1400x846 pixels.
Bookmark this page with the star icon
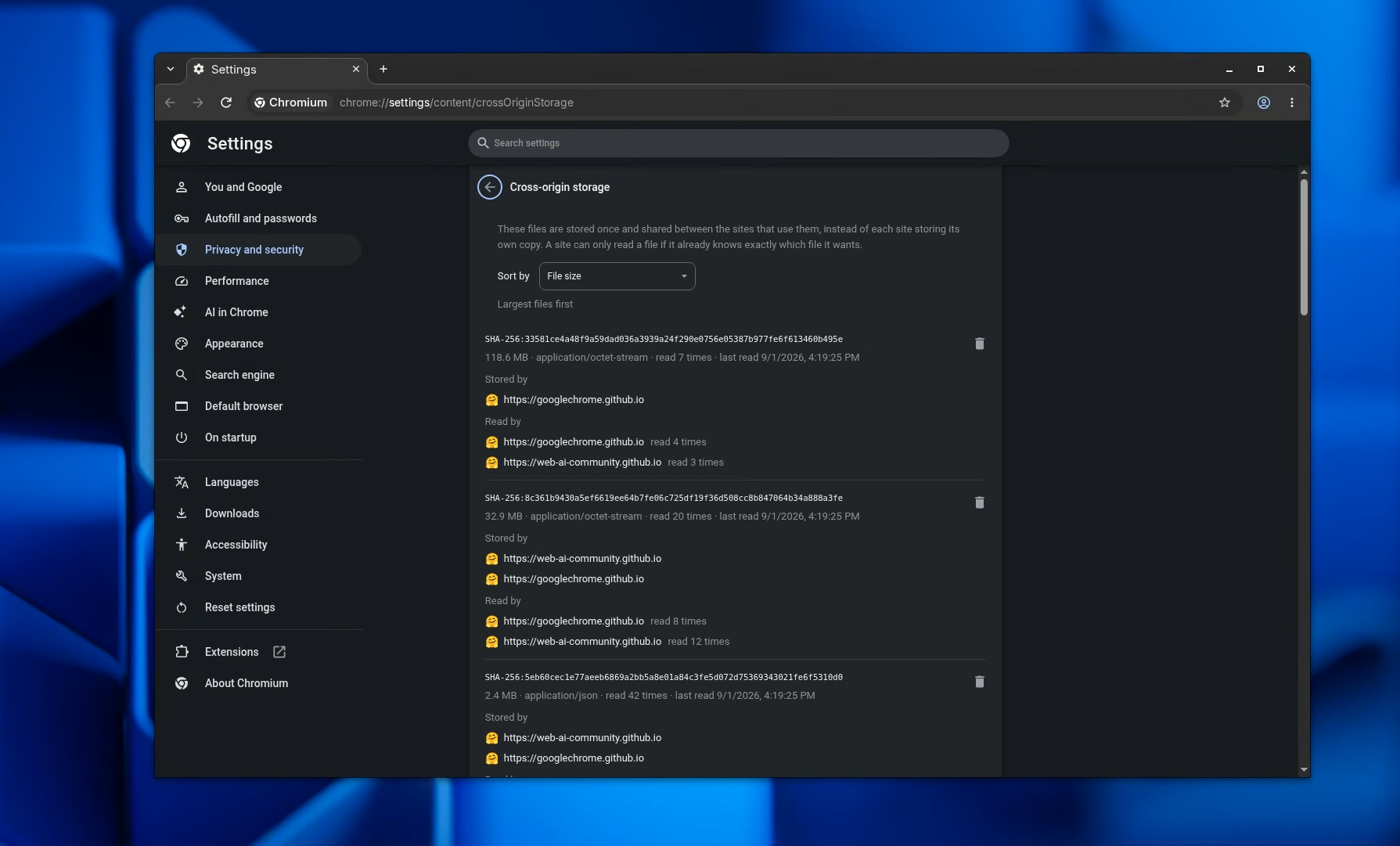(1225, 103)
